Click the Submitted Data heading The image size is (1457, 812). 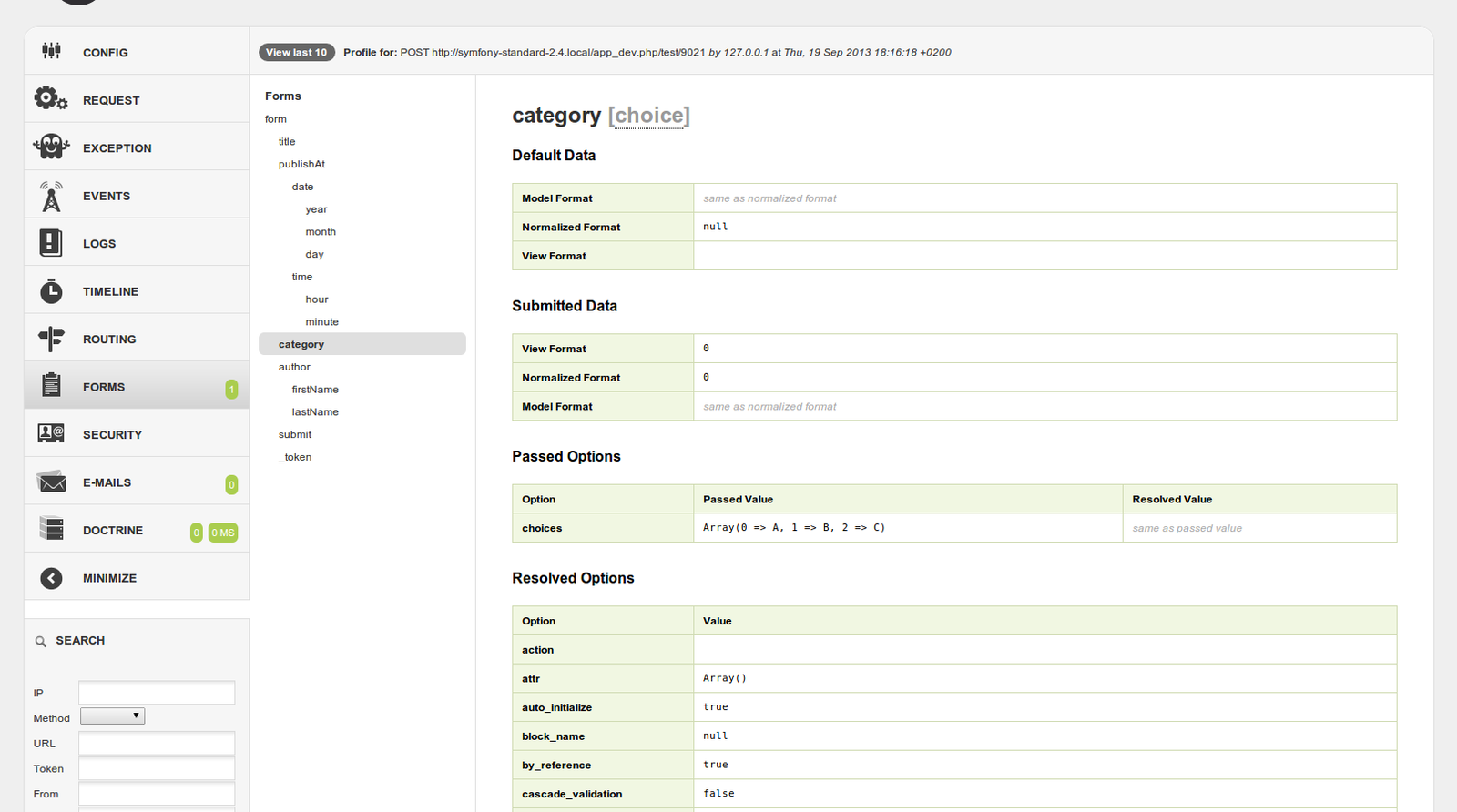[x=565, y=306]
